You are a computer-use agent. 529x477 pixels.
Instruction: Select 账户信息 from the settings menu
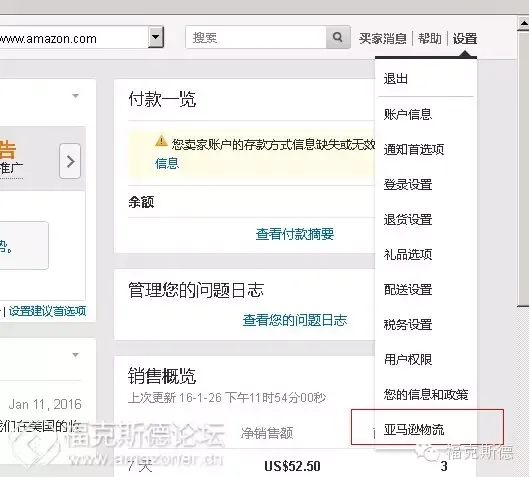pos(408,114)
